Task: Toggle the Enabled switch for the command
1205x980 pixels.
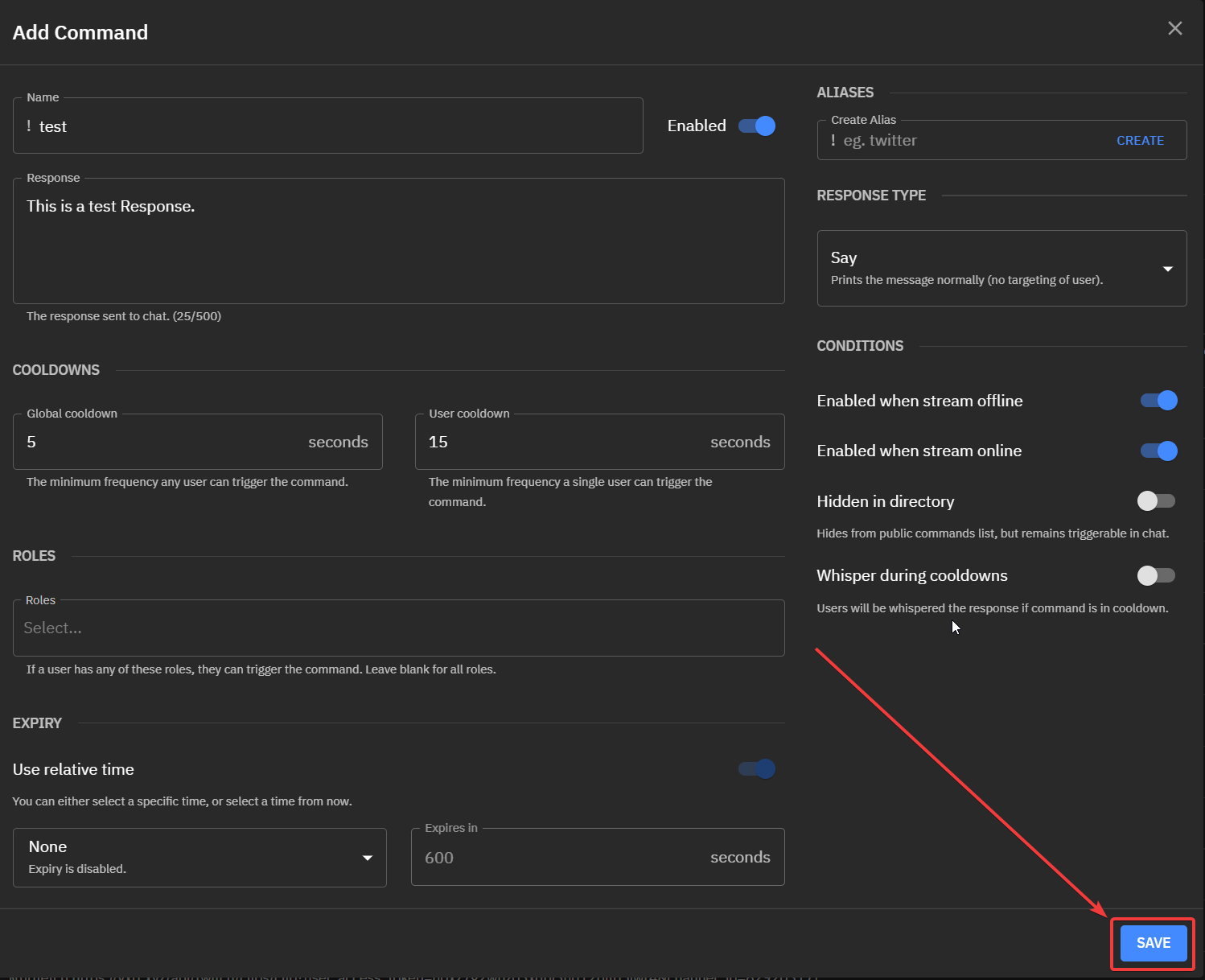Action: click(x=757, y=126)
